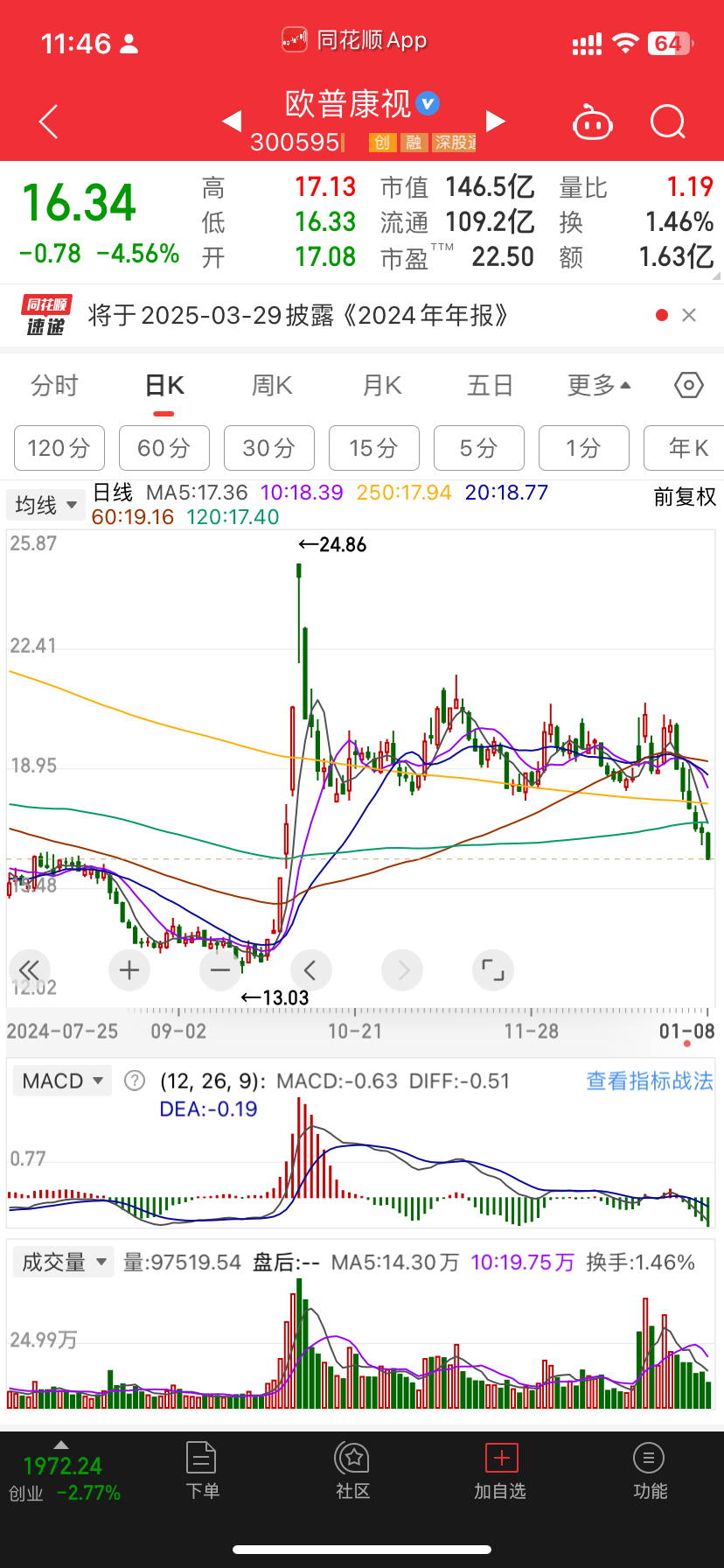Open chart settings hexagon icon
This screenshot has width=724, height=1568.
[689, 385]
